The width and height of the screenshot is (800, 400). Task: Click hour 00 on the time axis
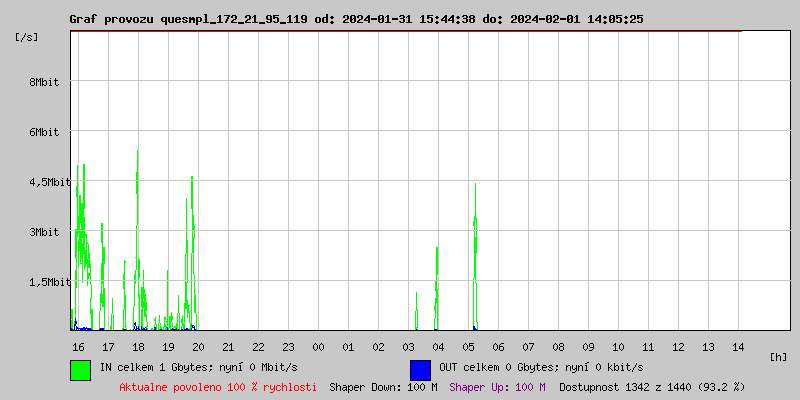click(x=318, y=346)
